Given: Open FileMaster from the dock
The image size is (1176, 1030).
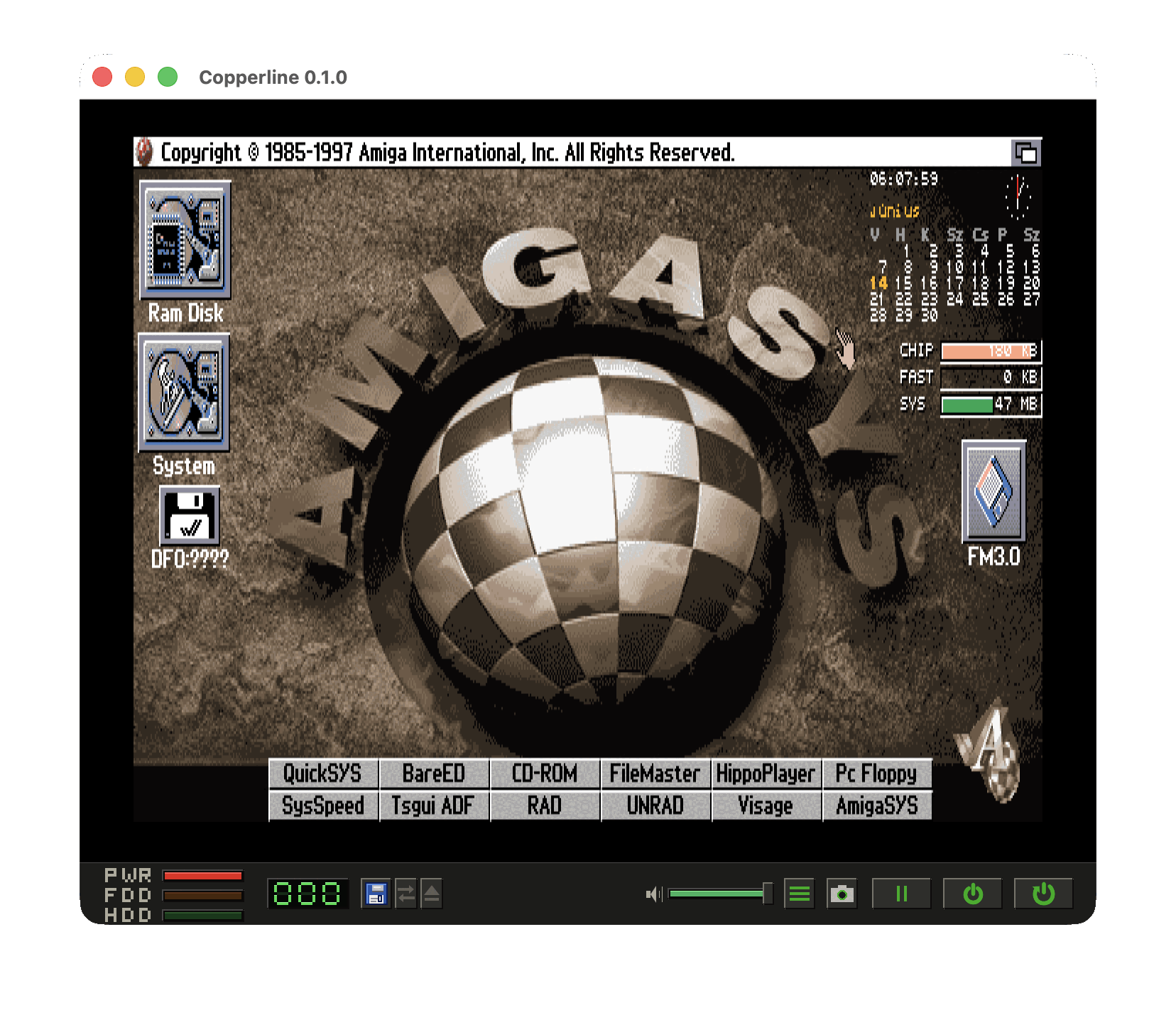Looking at the screenshot, I should (655, 774).
